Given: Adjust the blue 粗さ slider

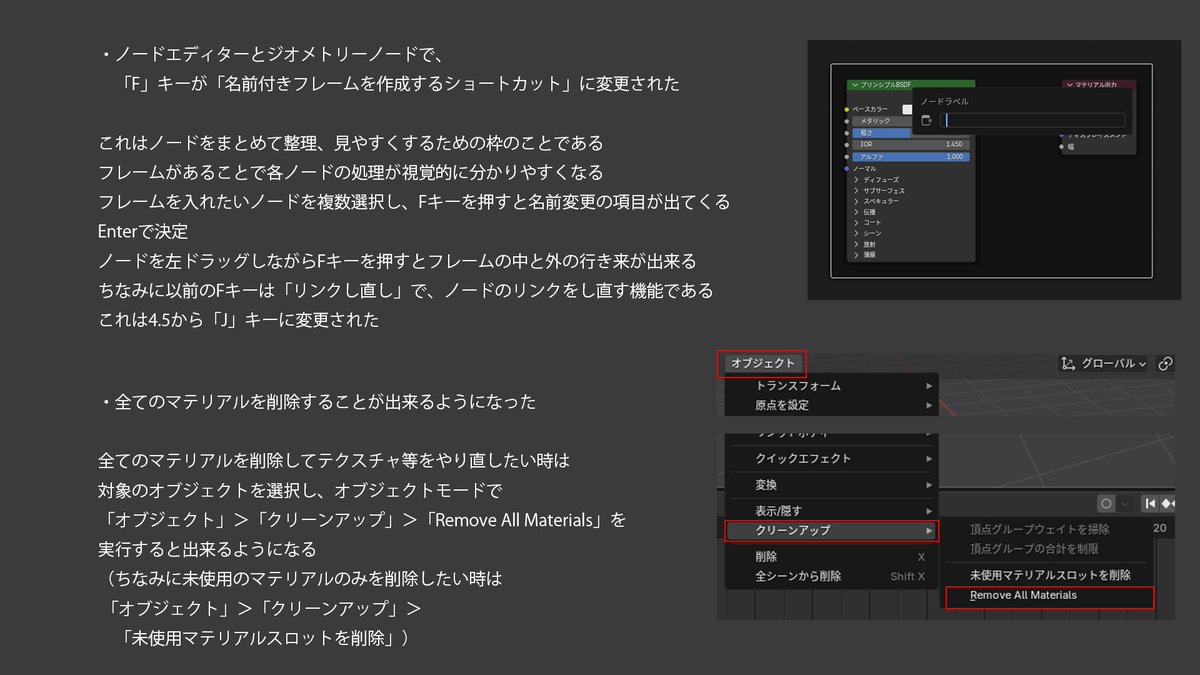Looking at the screenshot, I should point(882,133).
